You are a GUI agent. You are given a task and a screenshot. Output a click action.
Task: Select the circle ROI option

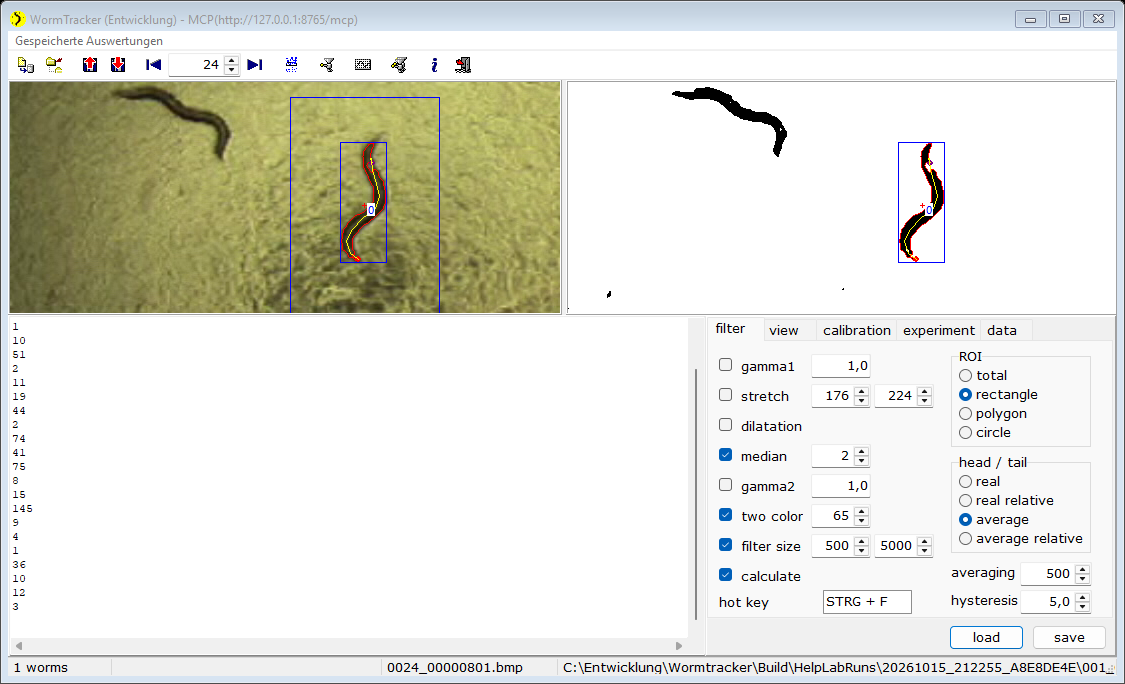(x=966, y=433)
